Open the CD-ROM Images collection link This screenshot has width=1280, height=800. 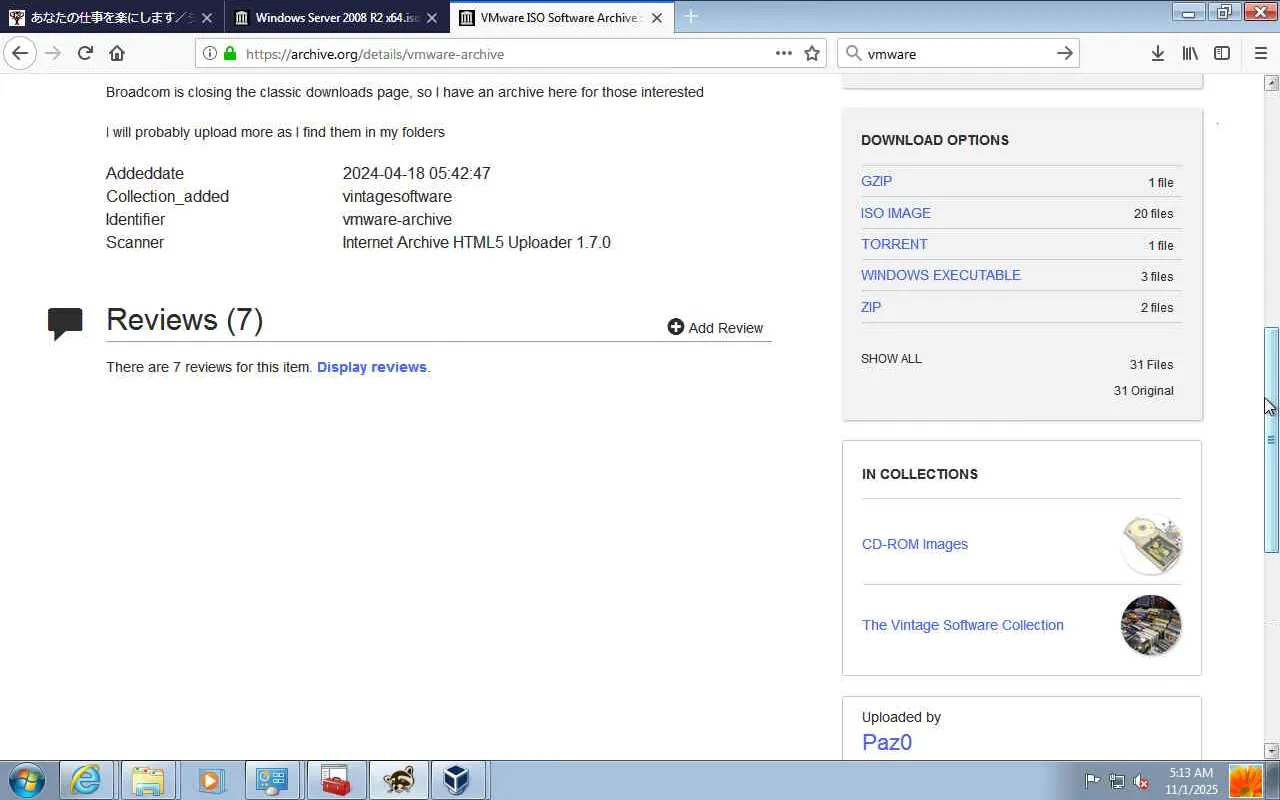915,544
